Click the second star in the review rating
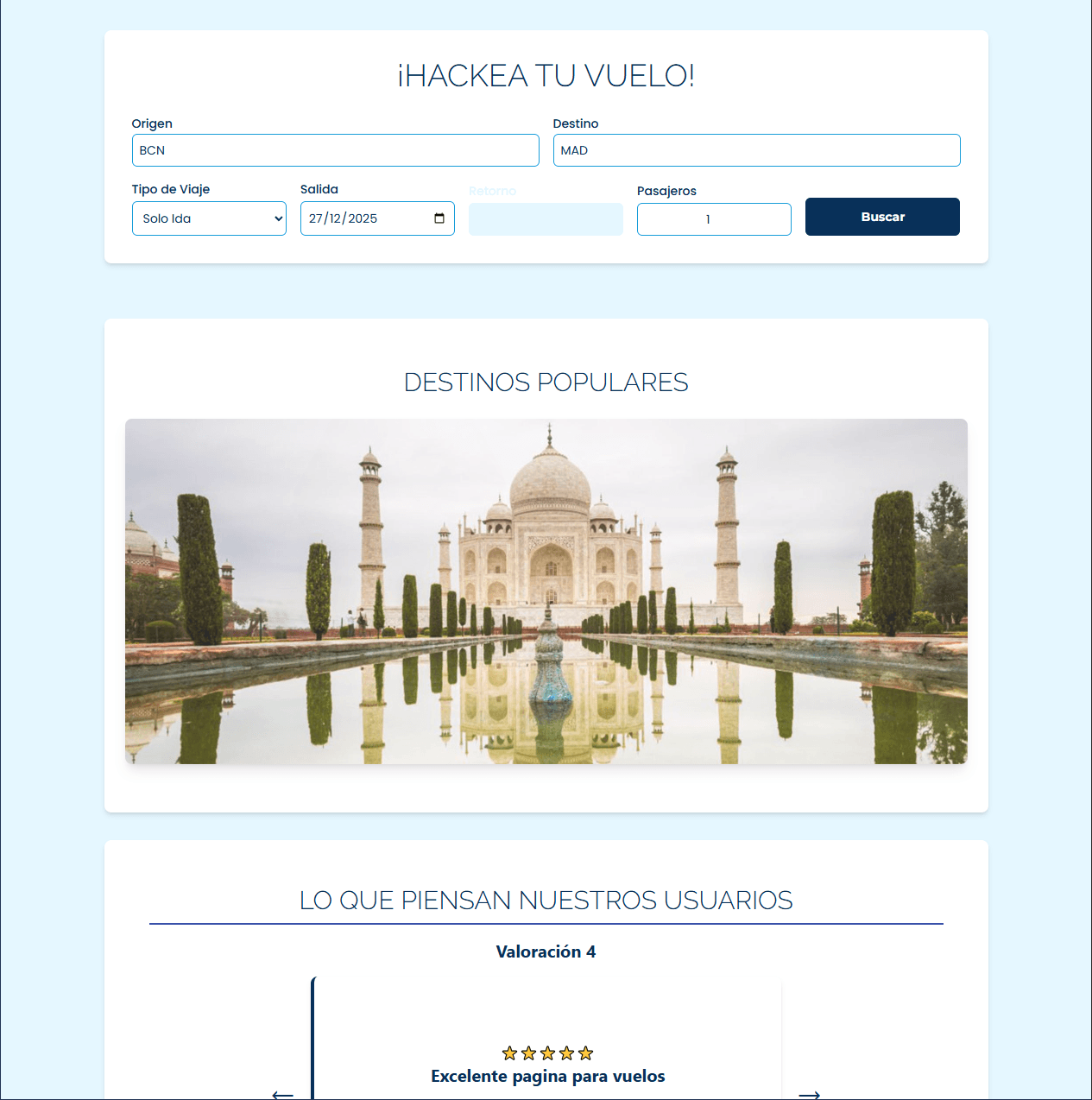 pyautogui.click(x=528, y=1053)
